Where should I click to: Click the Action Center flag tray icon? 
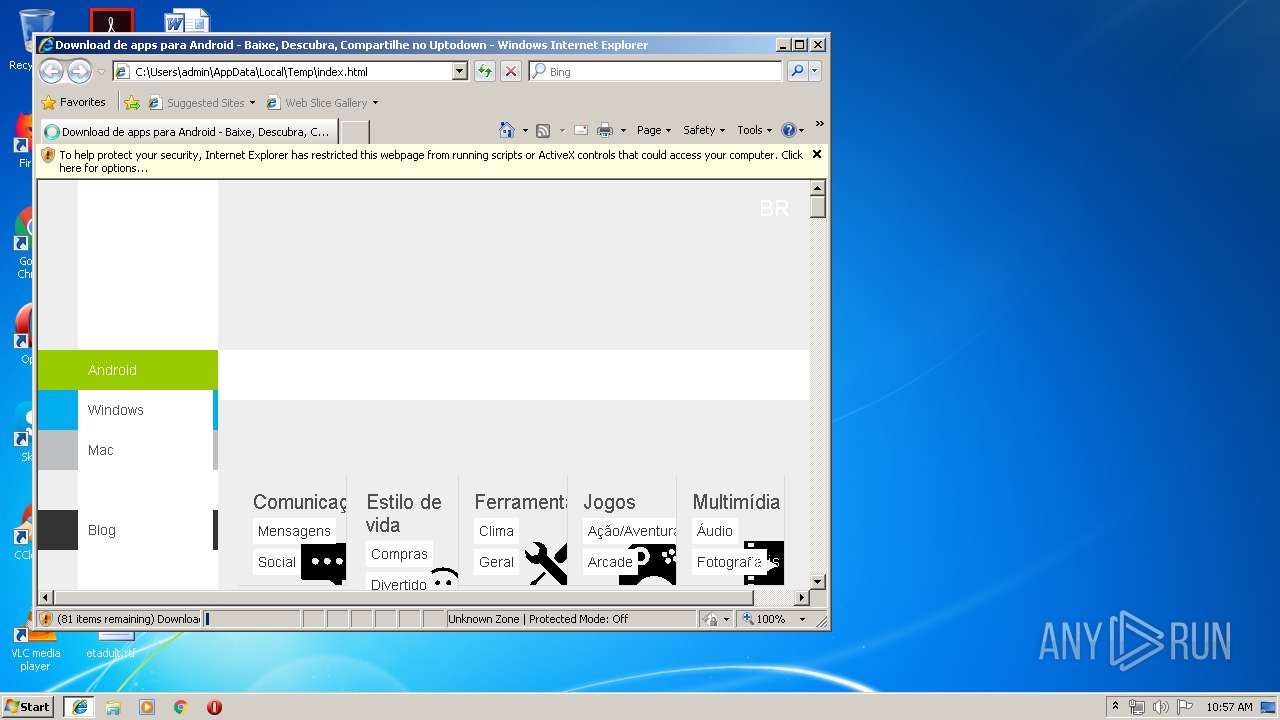1184,707
